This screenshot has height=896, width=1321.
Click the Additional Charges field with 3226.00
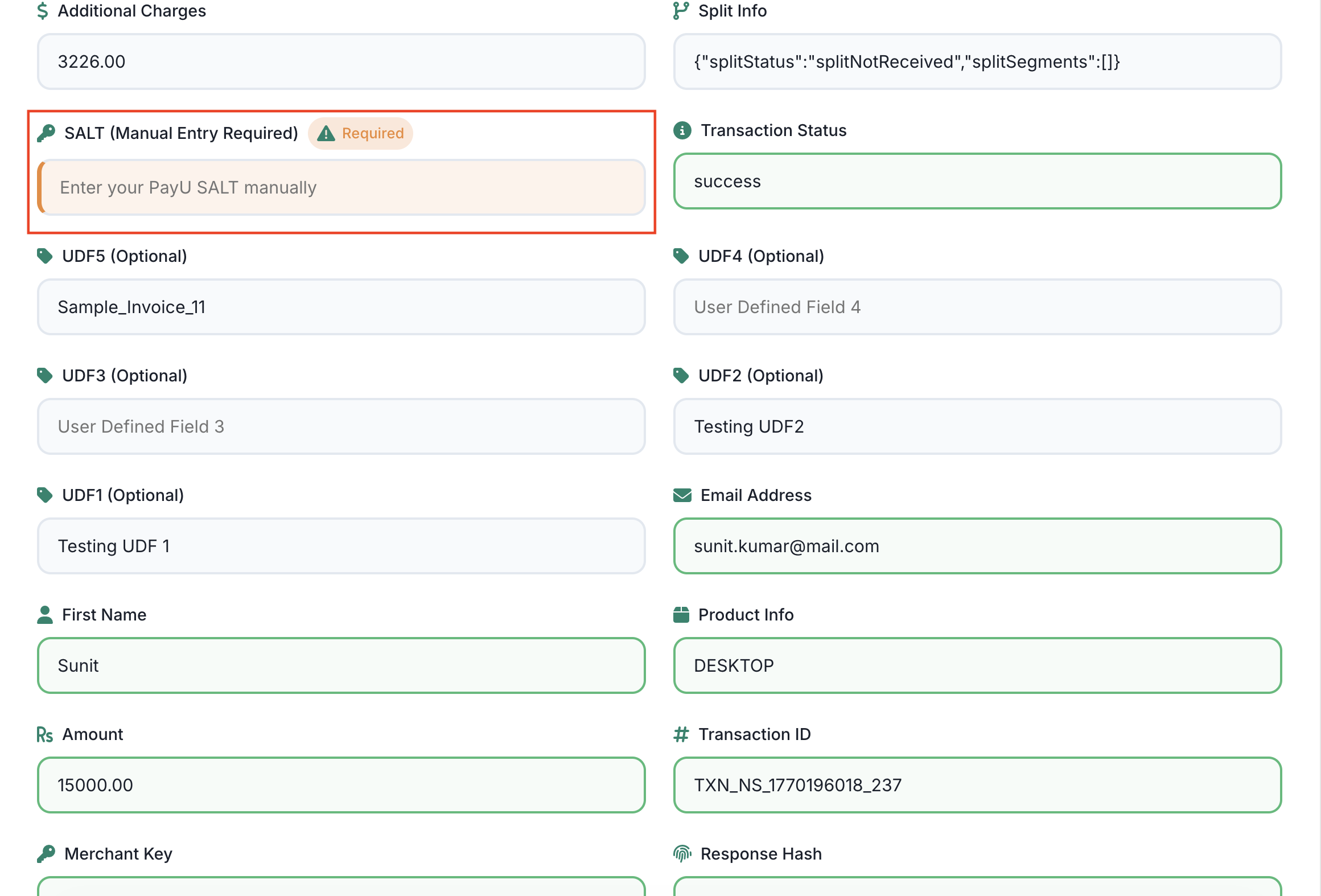341,61
